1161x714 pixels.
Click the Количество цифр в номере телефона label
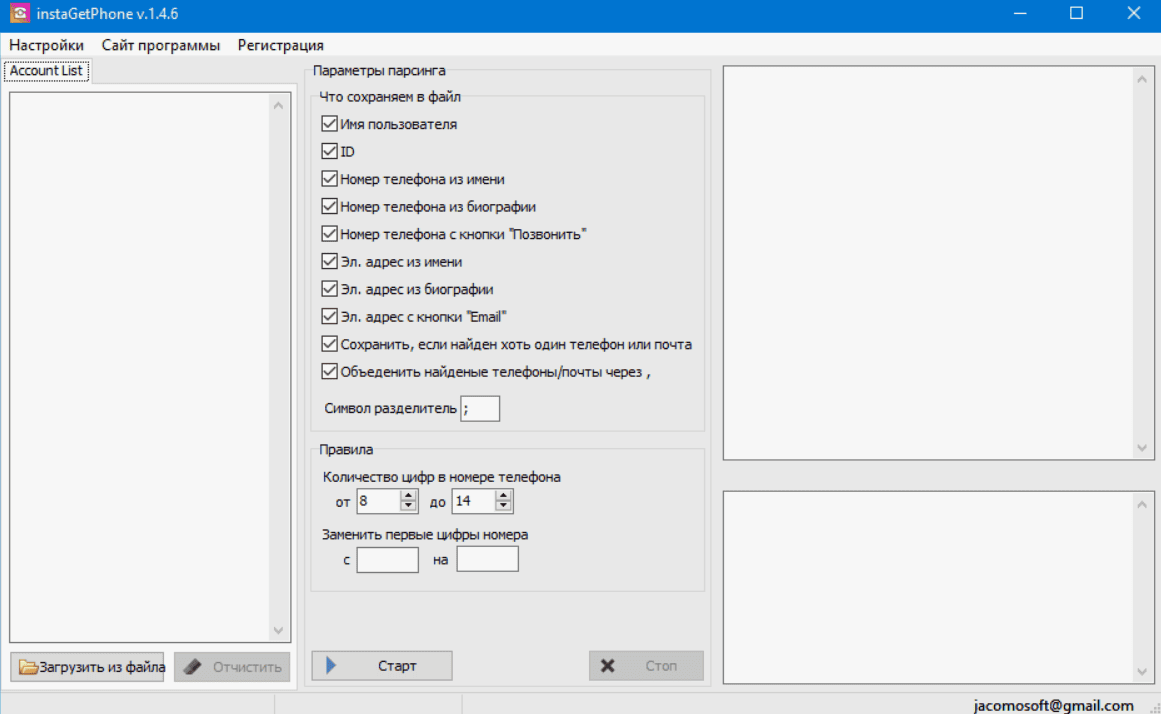pos(441,477)
